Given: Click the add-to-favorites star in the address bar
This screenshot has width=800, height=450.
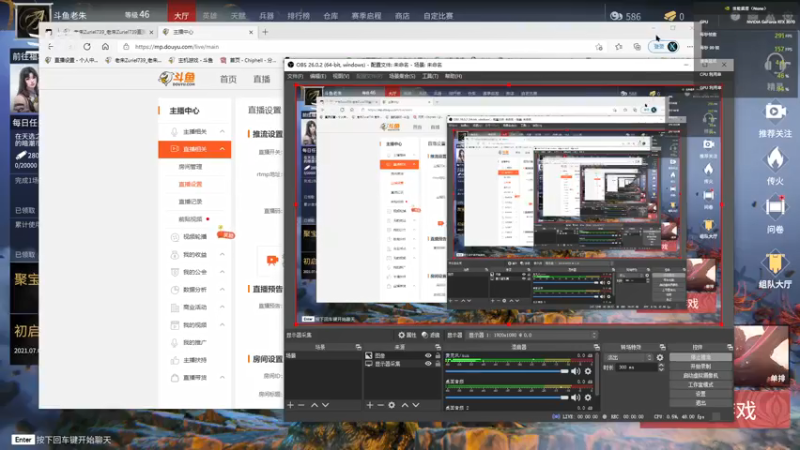Looking at the screenshot, I should pyautogui.click(x=599, y=46).
